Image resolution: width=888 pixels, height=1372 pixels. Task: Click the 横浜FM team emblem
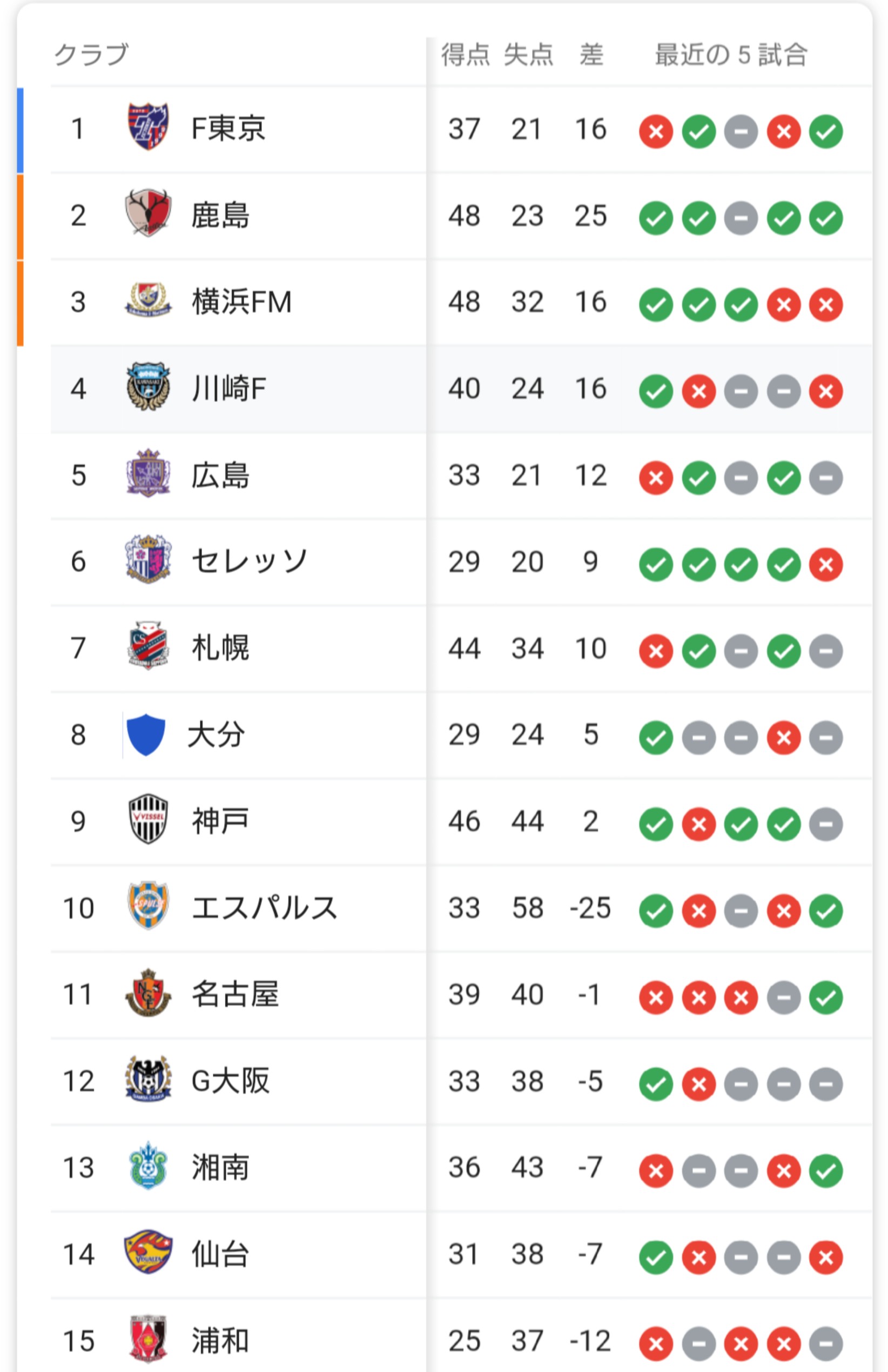pos(148,300)
